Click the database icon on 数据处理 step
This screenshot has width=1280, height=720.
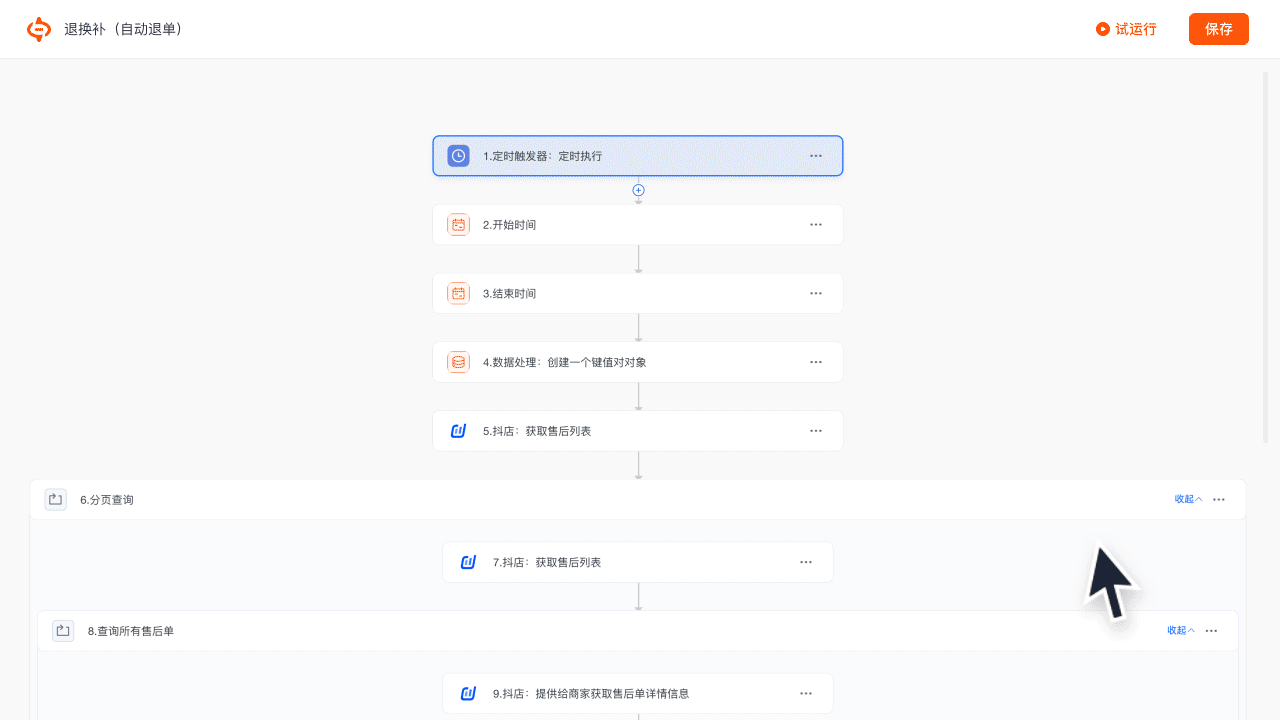458,362
